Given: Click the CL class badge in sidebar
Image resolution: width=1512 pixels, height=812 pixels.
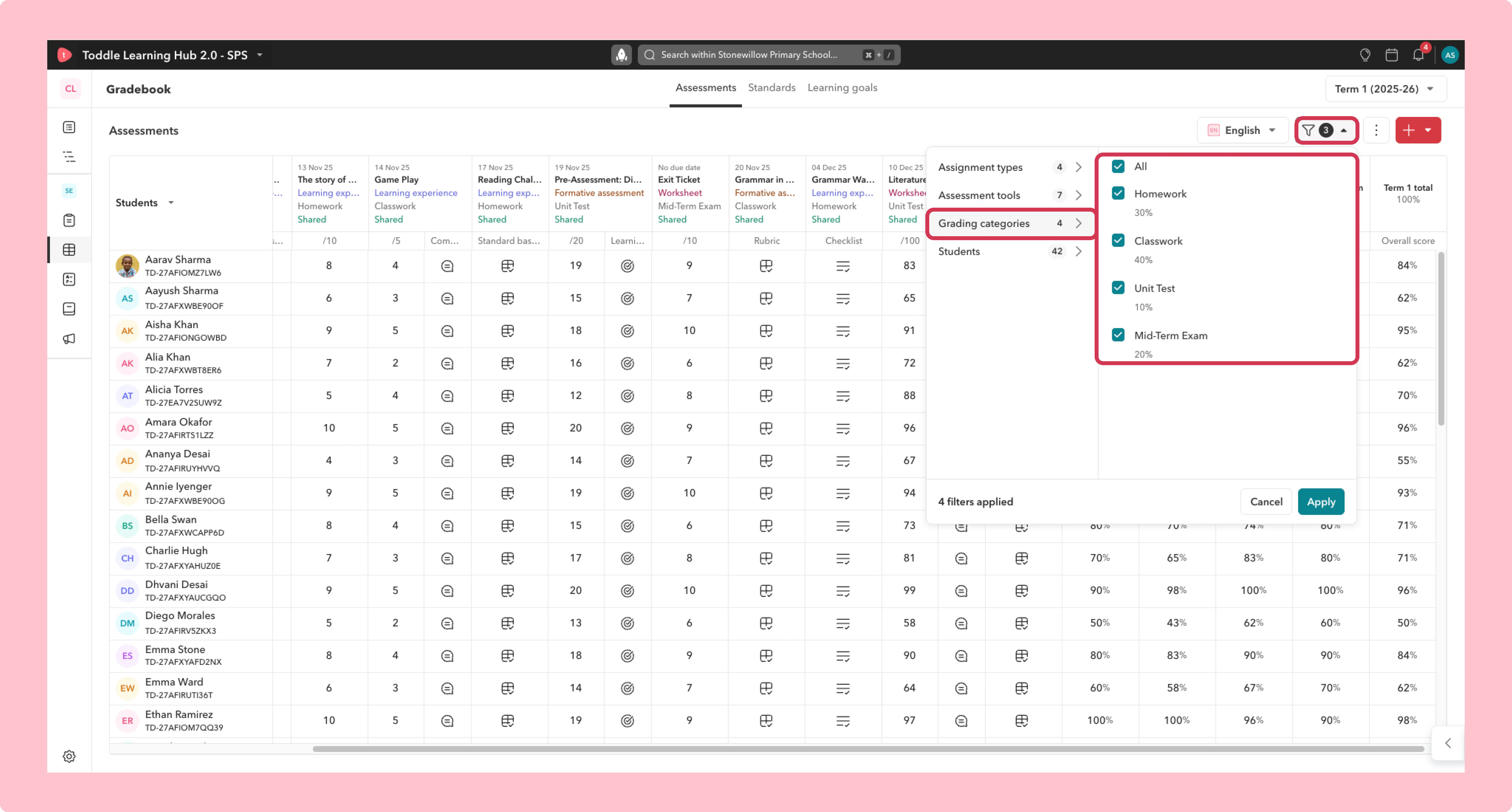Looking at the screenshot, I should tap(70, 89).
